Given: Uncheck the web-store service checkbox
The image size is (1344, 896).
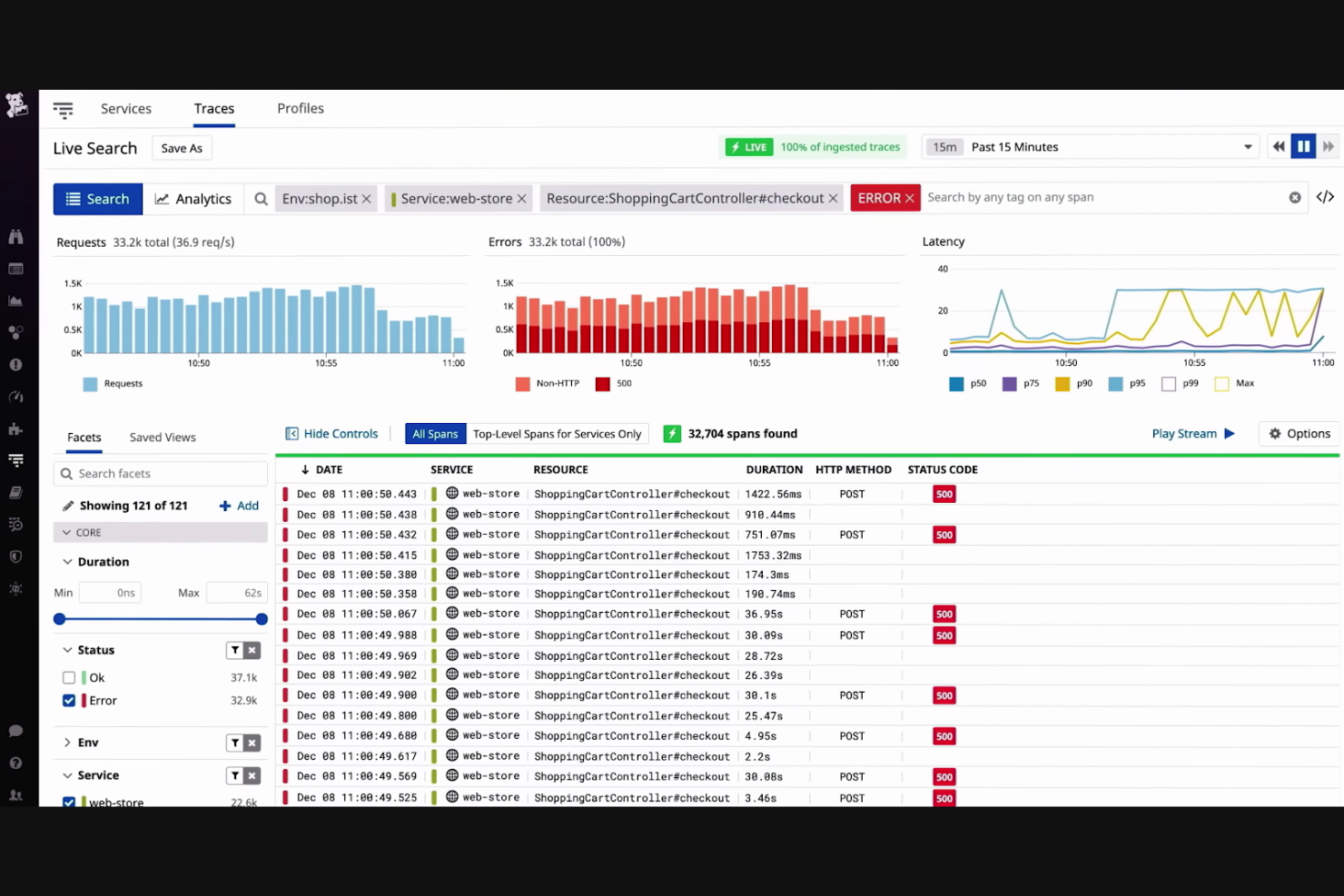Looking at the screenshot, I should (x=69, y=802).
